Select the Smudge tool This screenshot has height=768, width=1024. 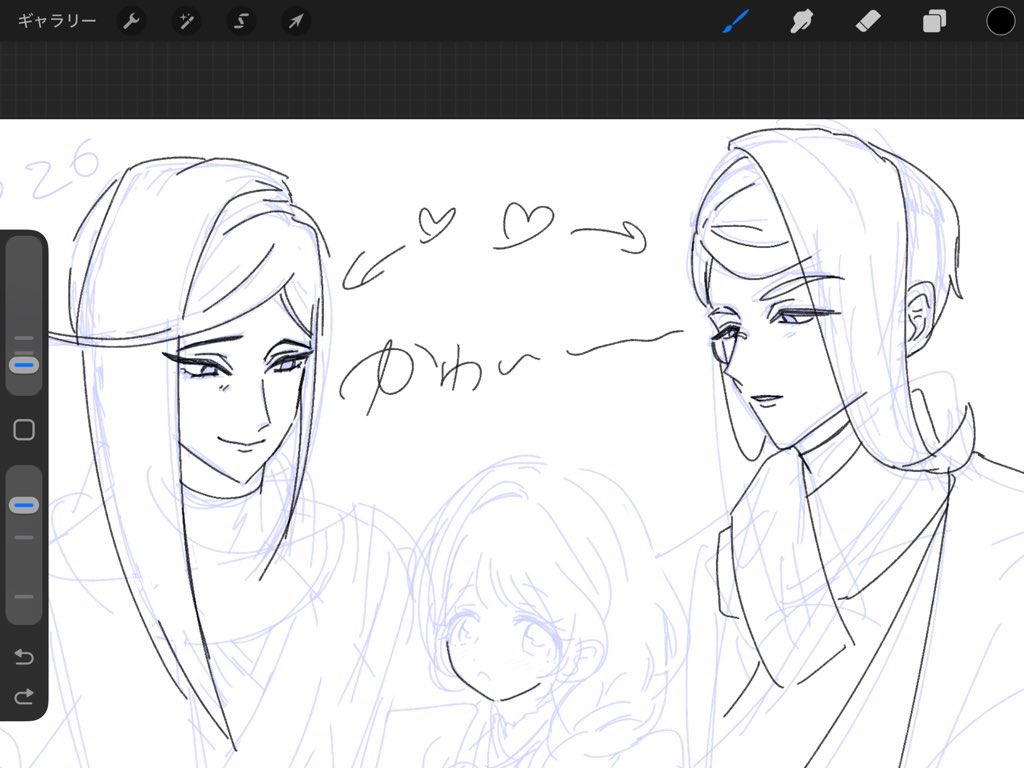tap(801, 21)
